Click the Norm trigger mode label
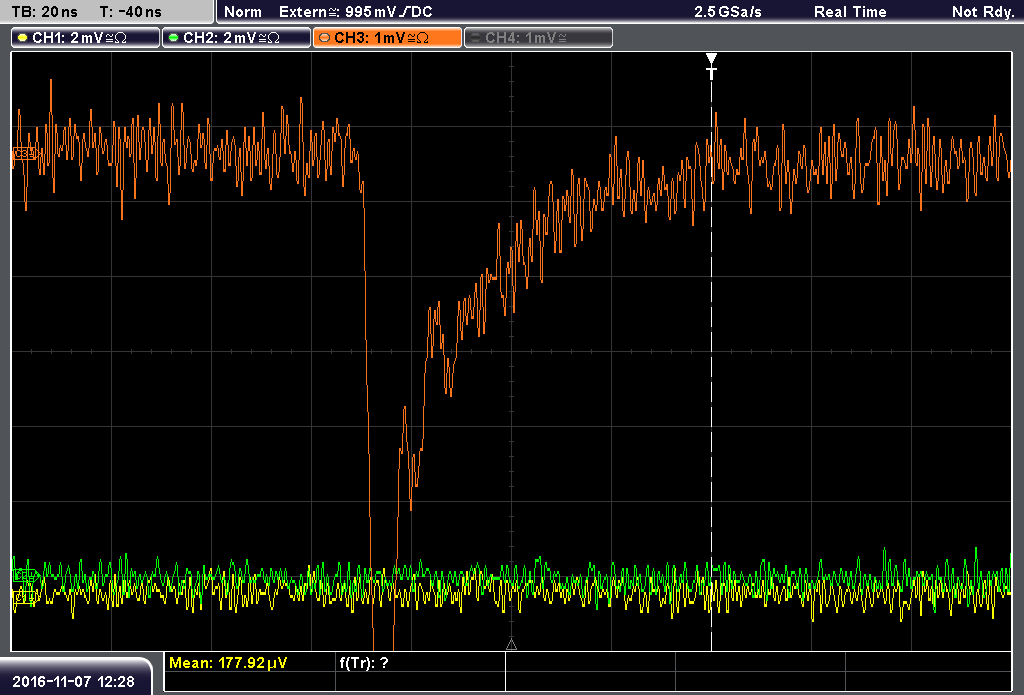 (x=242, y=12)
